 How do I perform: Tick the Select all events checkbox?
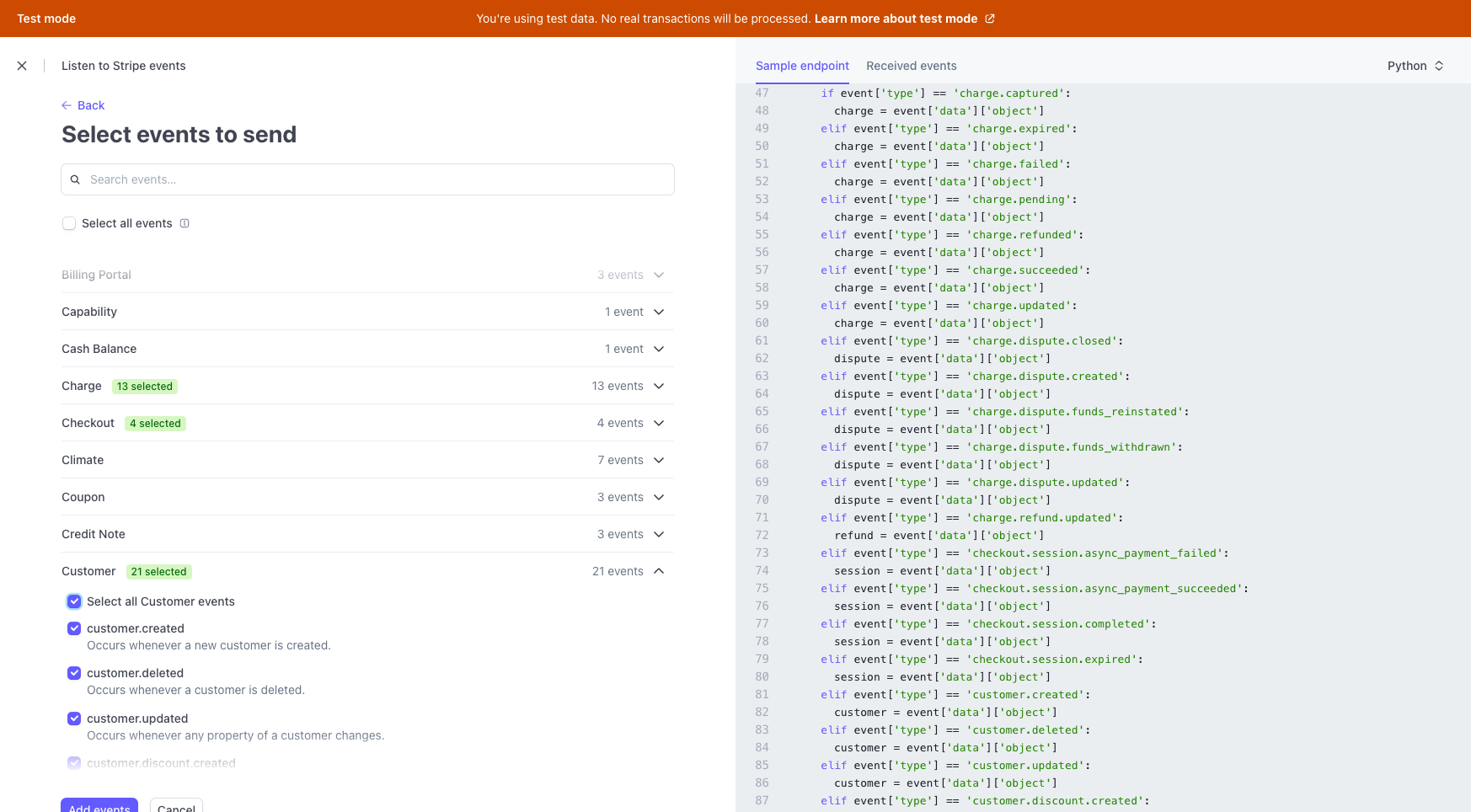point(69,223)
